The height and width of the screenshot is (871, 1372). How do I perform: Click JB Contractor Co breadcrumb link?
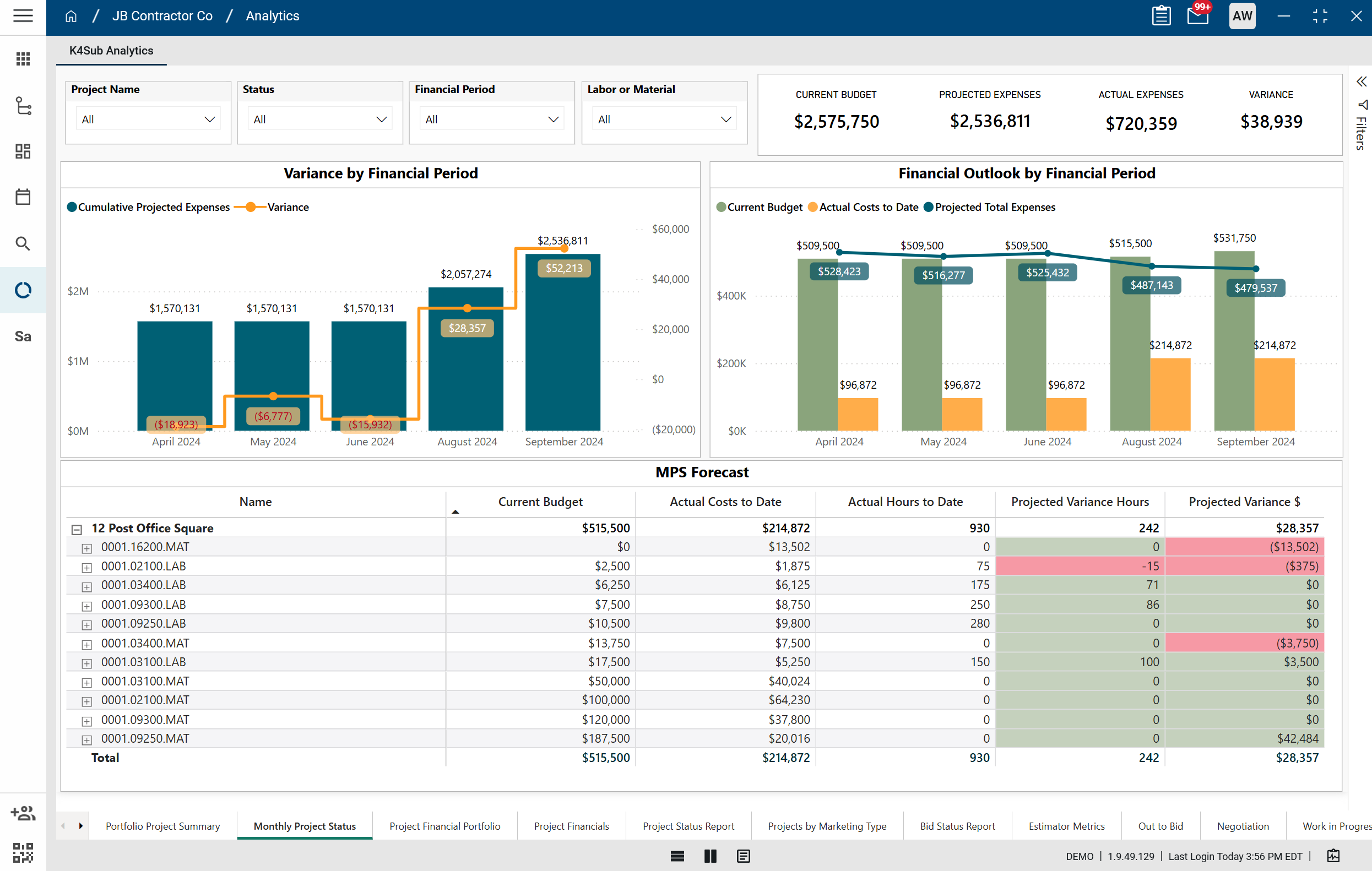pyautogui.click(x=162, y=16)
